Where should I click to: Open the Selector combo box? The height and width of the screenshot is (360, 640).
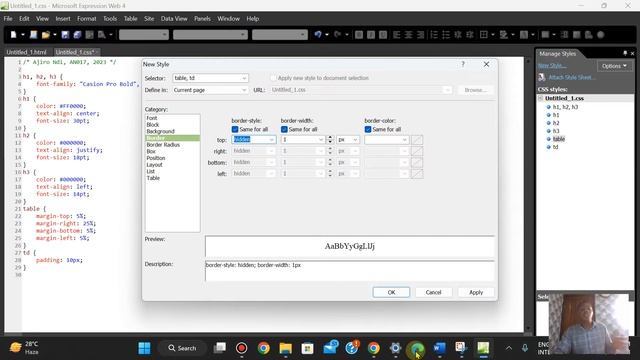210,78
